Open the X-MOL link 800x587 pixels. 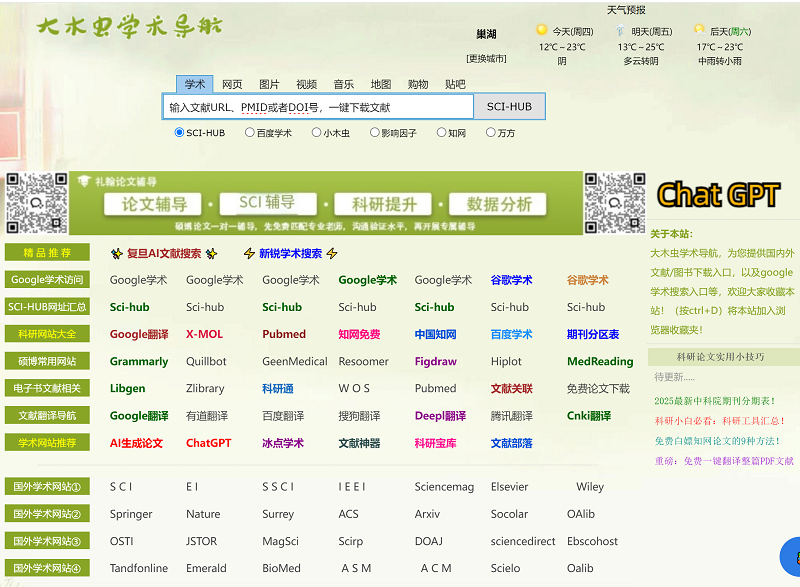[204, 334]
